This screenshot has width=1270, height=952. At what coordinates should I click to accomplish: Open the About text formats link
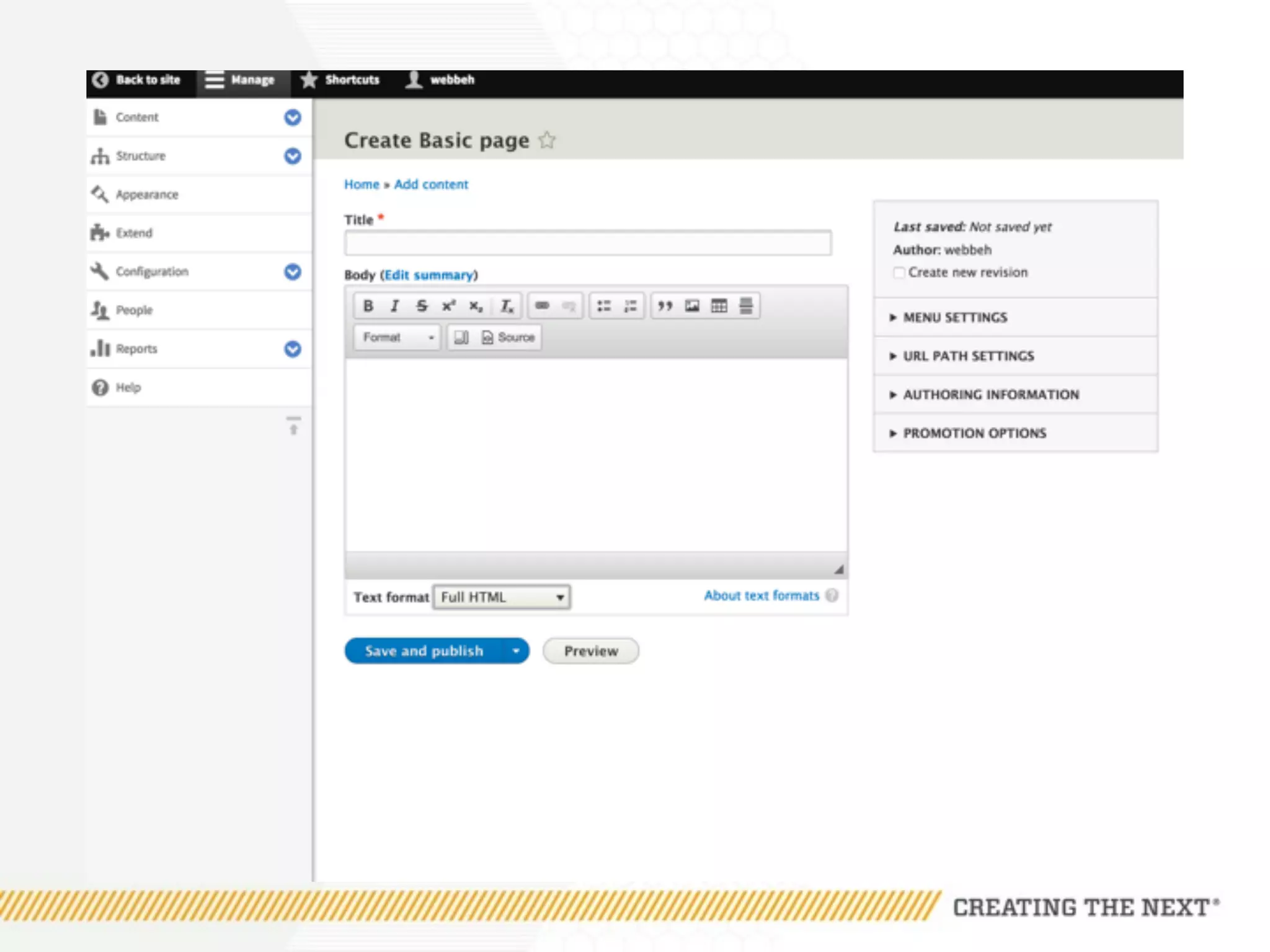click(x=762, y=596)
